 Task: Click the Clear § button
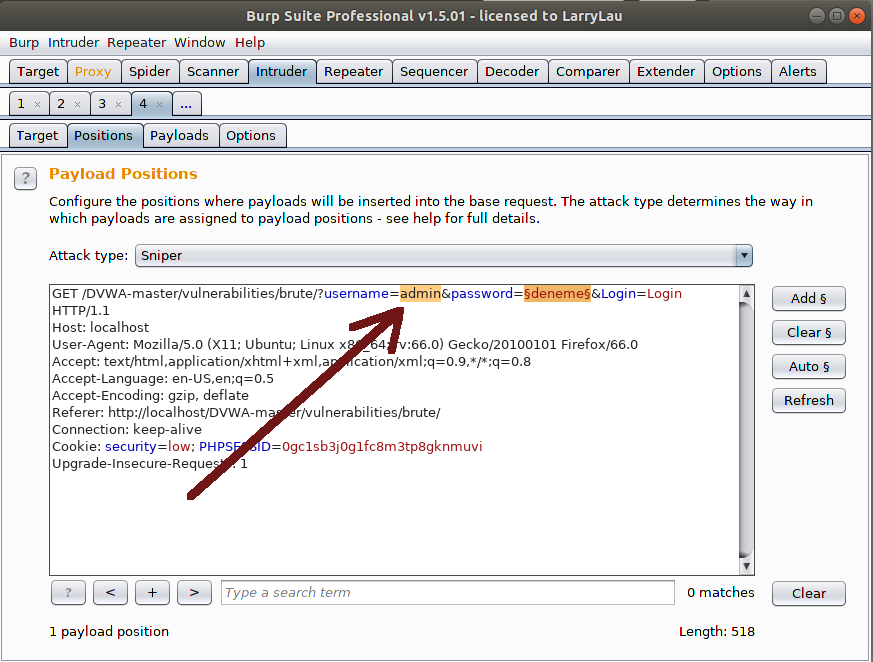pos(808,332)
